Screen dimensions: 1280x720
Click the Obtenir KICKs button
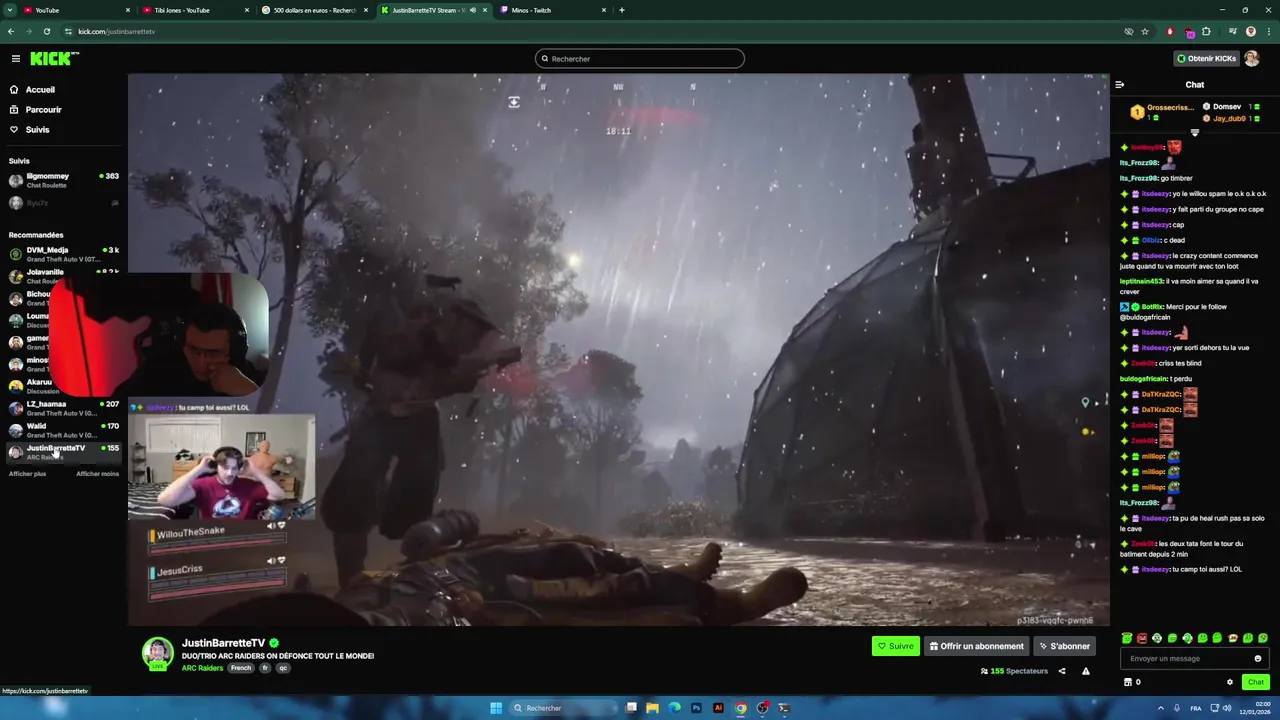coord(1206,59)
